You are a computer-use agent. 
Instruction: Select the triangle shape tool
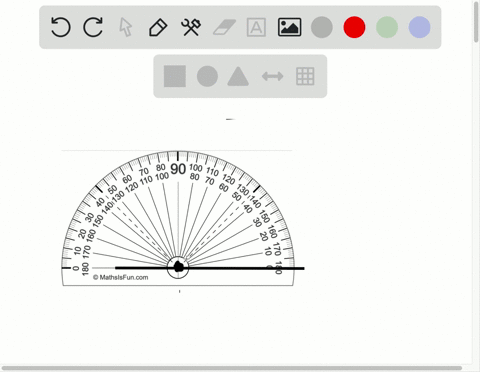pos(238,77)
